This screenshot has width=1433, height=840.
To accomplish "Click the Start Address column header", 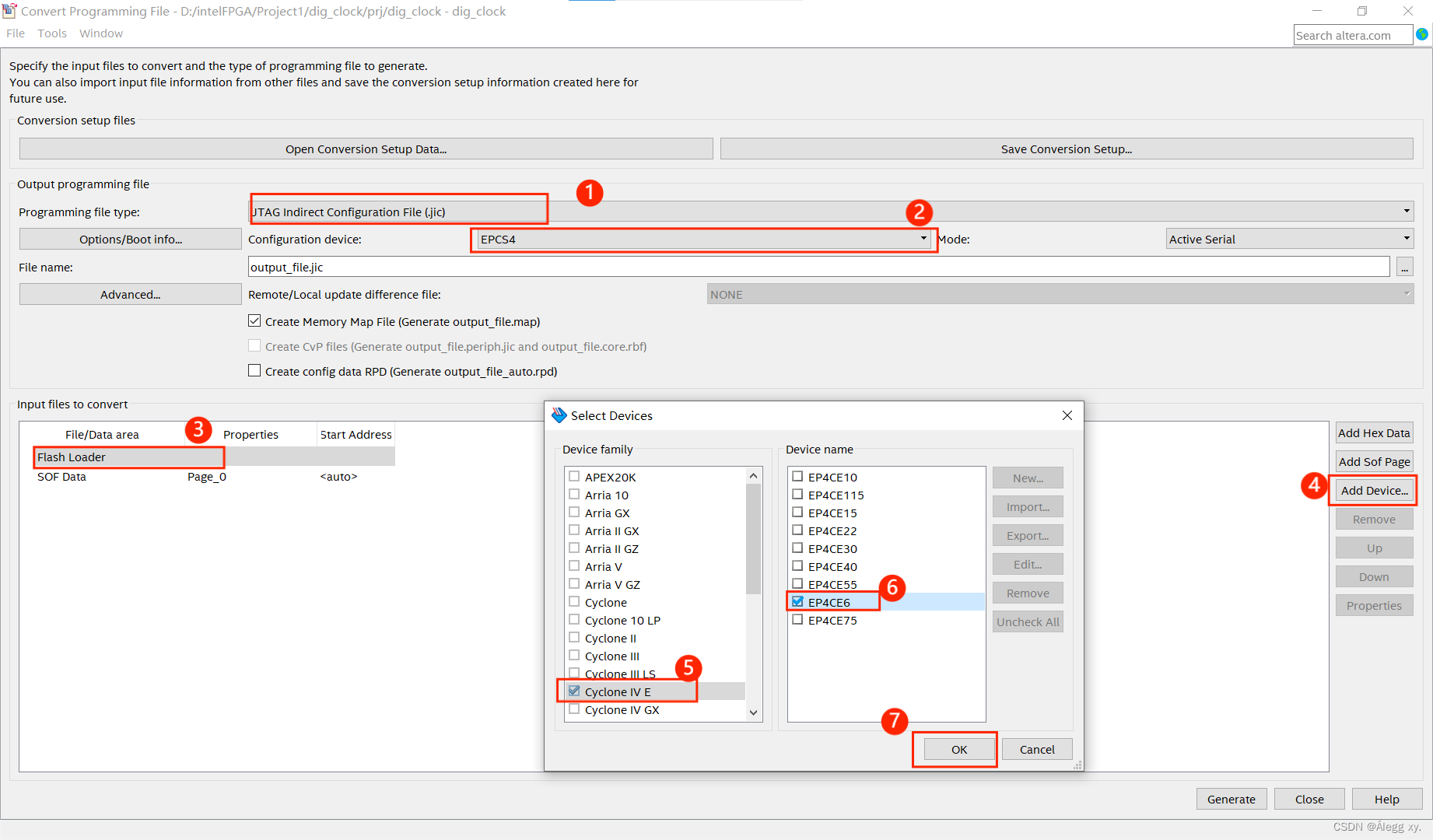I will tap(356, 434).
